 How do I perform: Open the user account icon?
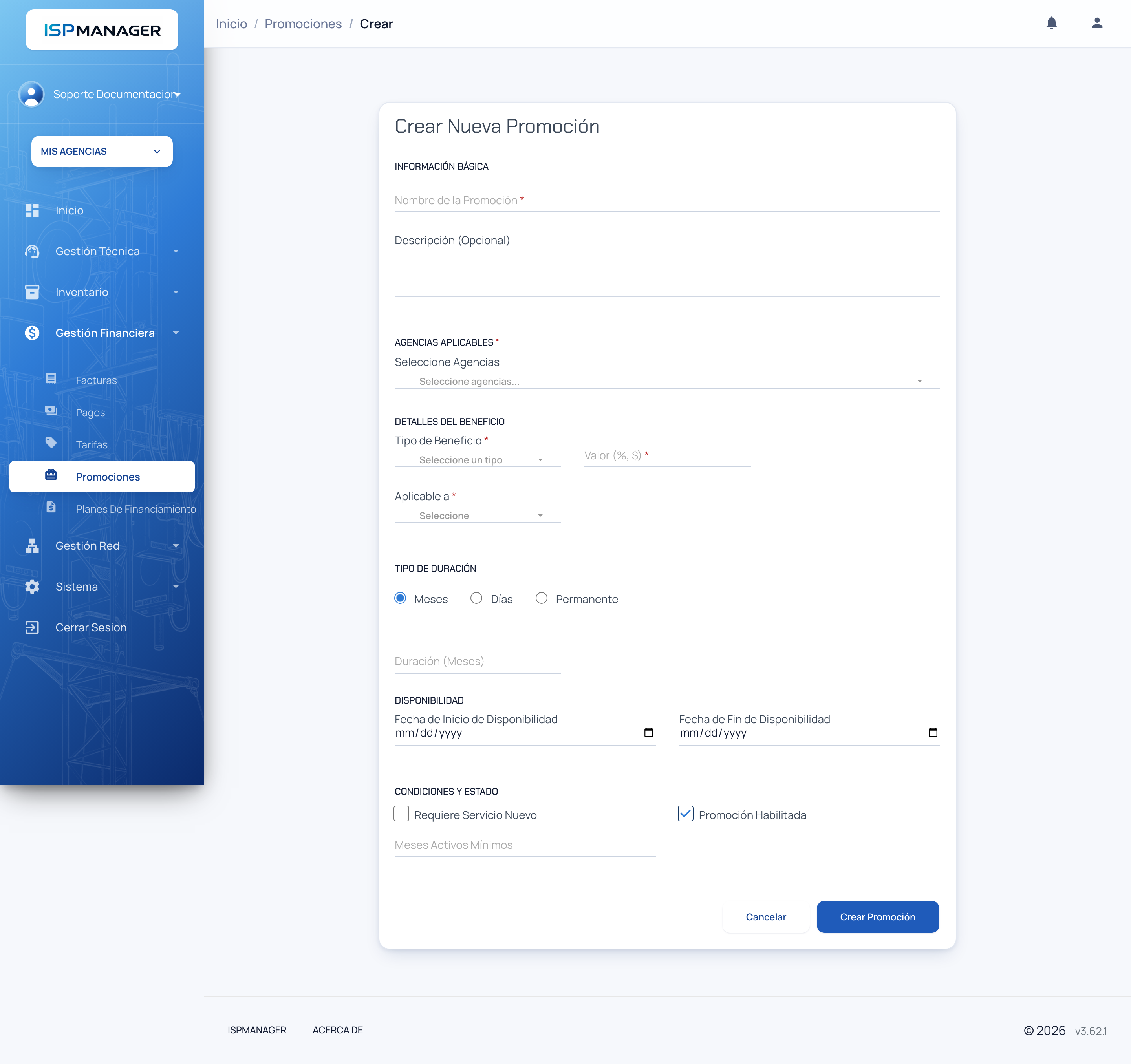1097,23
